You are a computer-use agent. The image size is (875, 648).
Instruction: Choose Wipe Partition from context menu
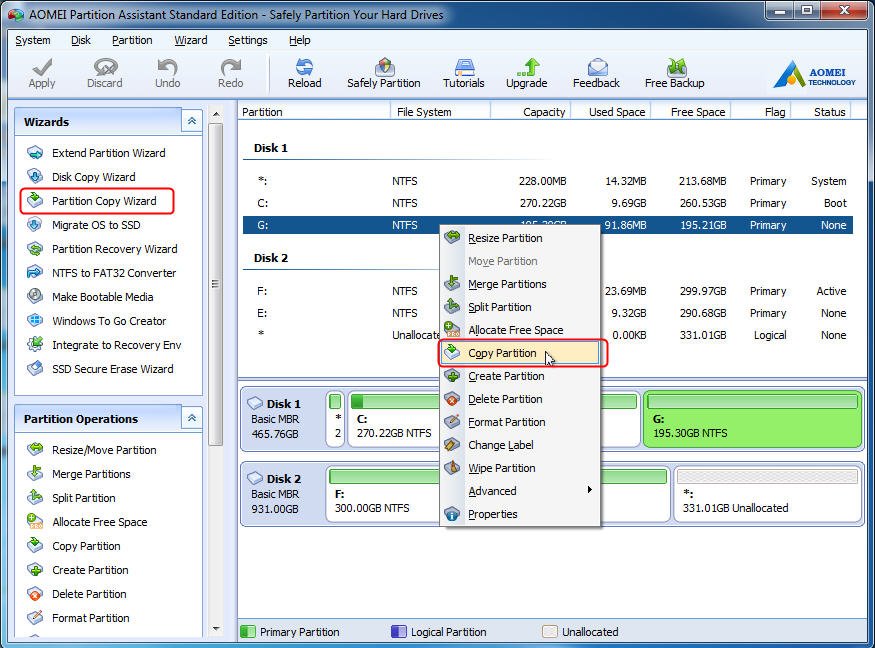520,468
